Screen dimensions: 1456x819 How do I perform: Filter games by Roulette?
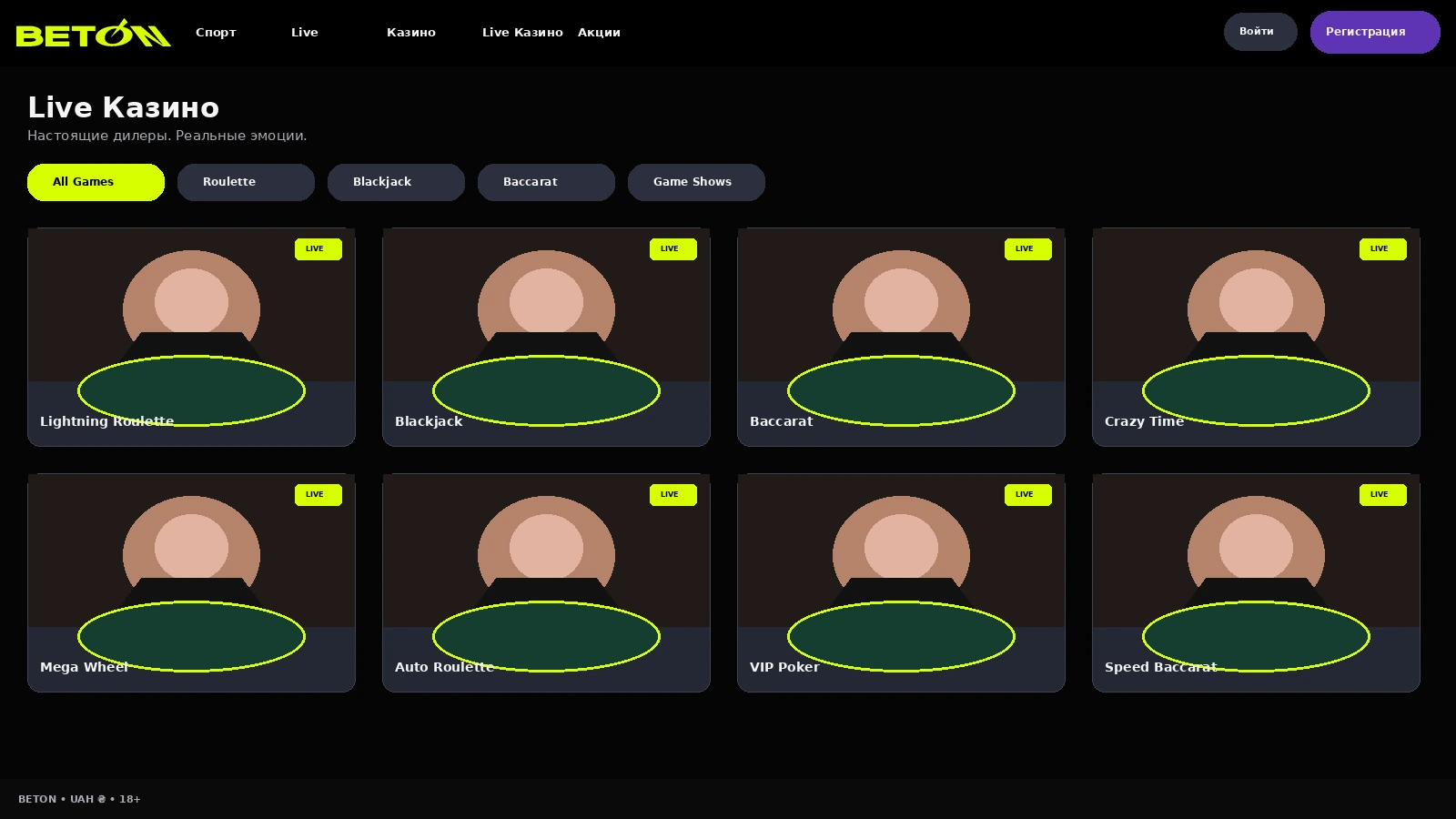click(246, 182)
